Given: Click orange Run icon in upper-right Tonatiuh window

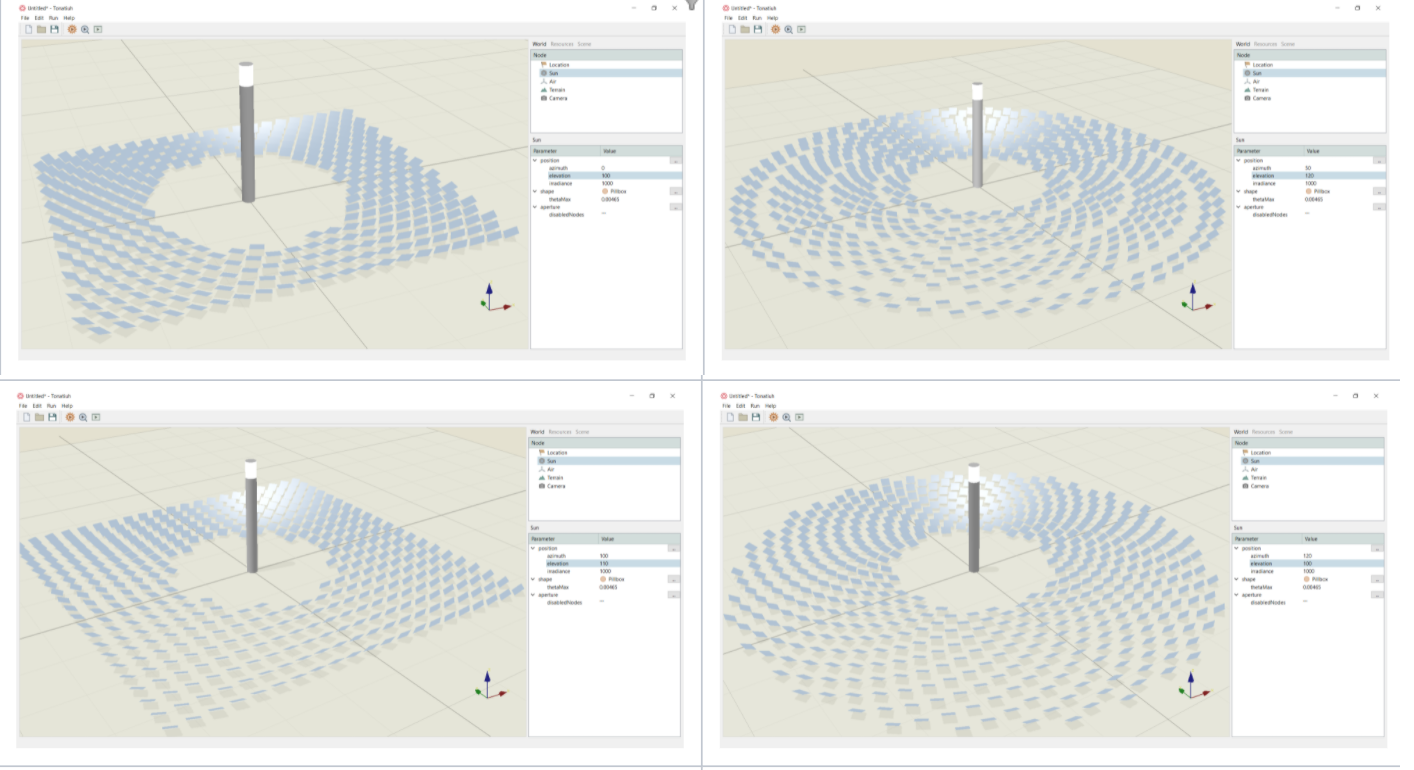Looking at the screenshot, I should tap(775, 29).
